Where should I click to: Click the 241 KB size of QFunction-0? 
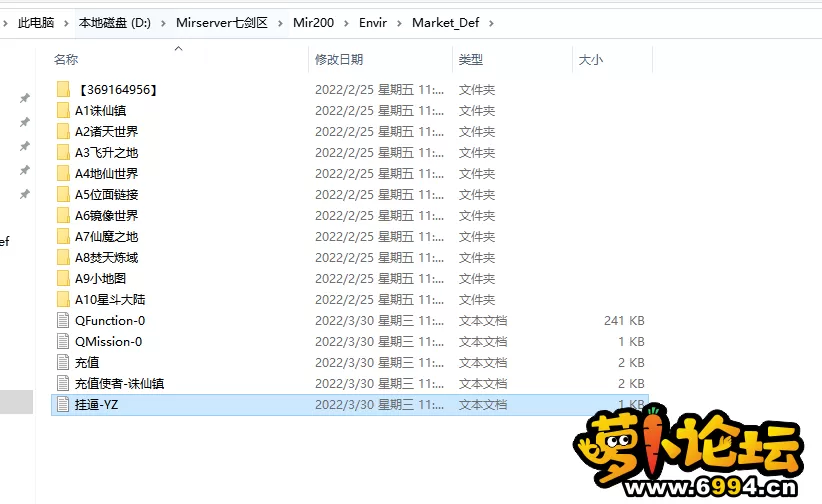point(624,320)
